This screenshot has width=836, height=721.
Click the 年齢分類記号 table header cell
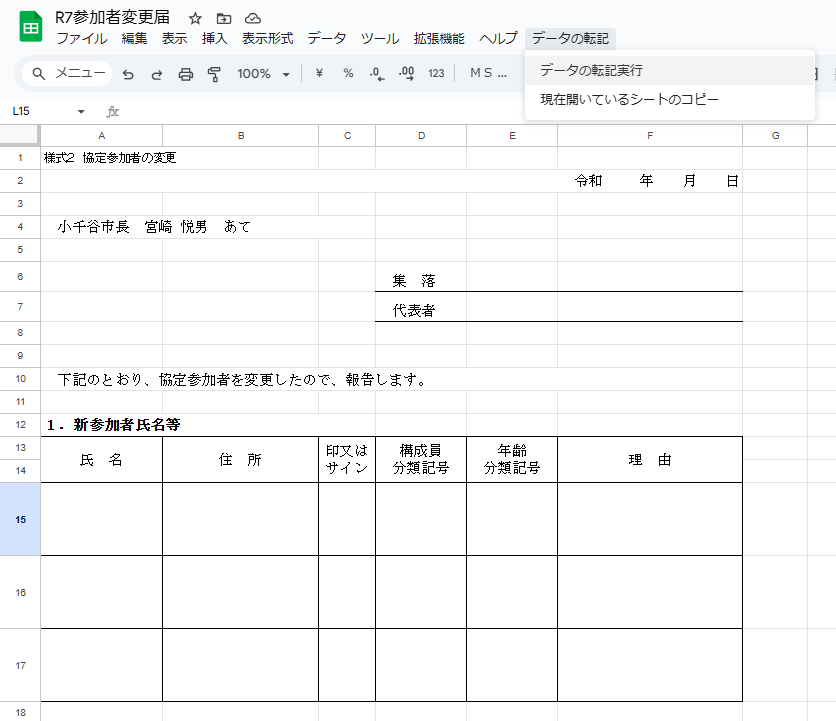[512, 460]
